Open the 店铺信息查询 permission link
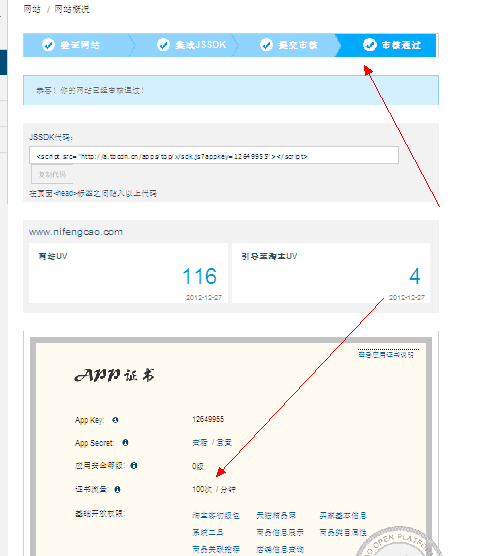Viewport: 496px width, 556px height. [280, 549]
